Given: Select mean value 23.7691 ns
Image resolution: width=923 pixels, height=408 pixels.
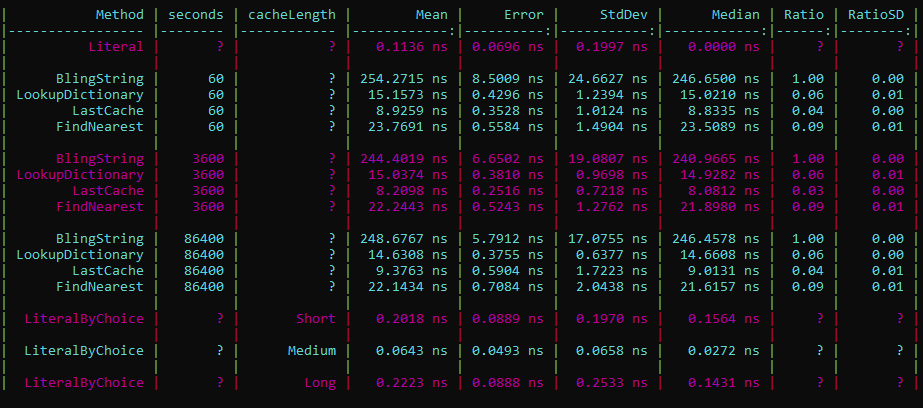Looking at the screenshot, I should (x=408, y=126).
